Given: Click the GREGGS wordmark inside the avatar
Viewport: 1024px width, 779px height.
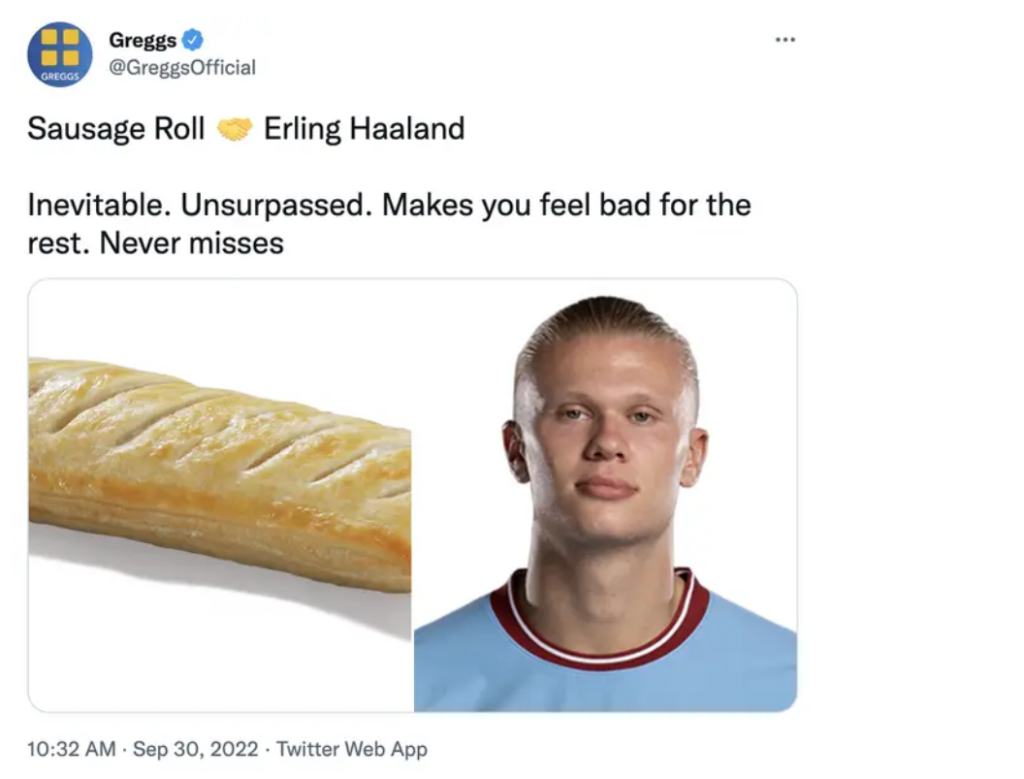Looking at the screenshot, I should pyautogui.click(x=59, y=76).
